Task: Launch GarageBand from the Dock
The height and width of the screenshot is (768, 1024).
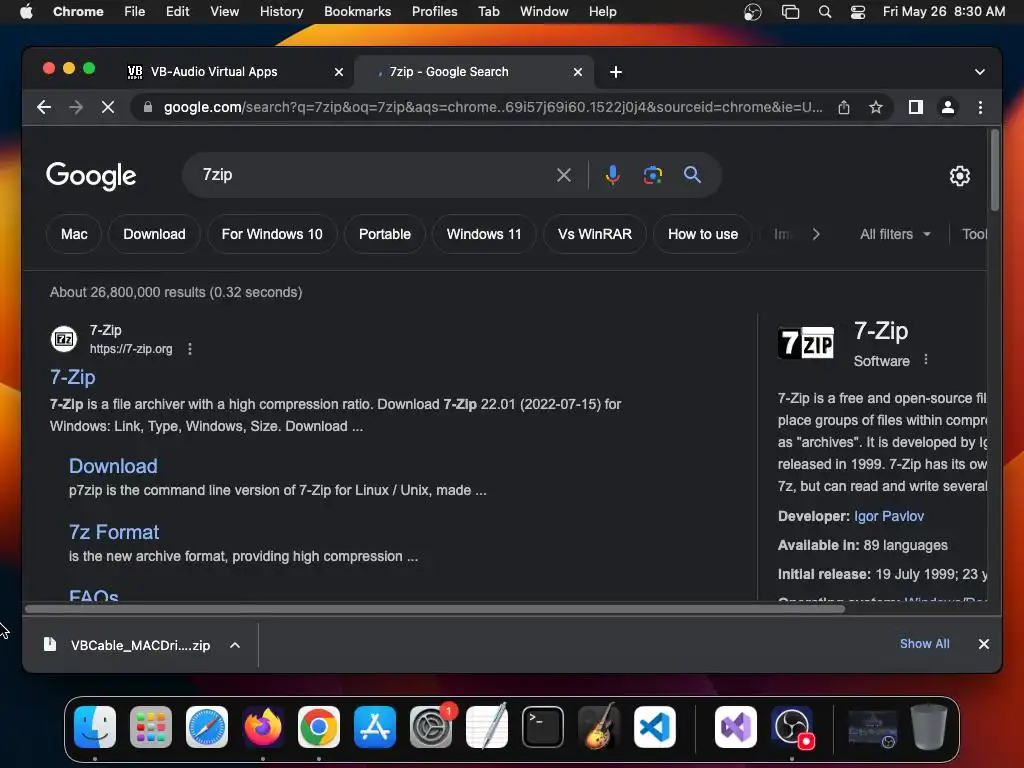Action: 599,727
